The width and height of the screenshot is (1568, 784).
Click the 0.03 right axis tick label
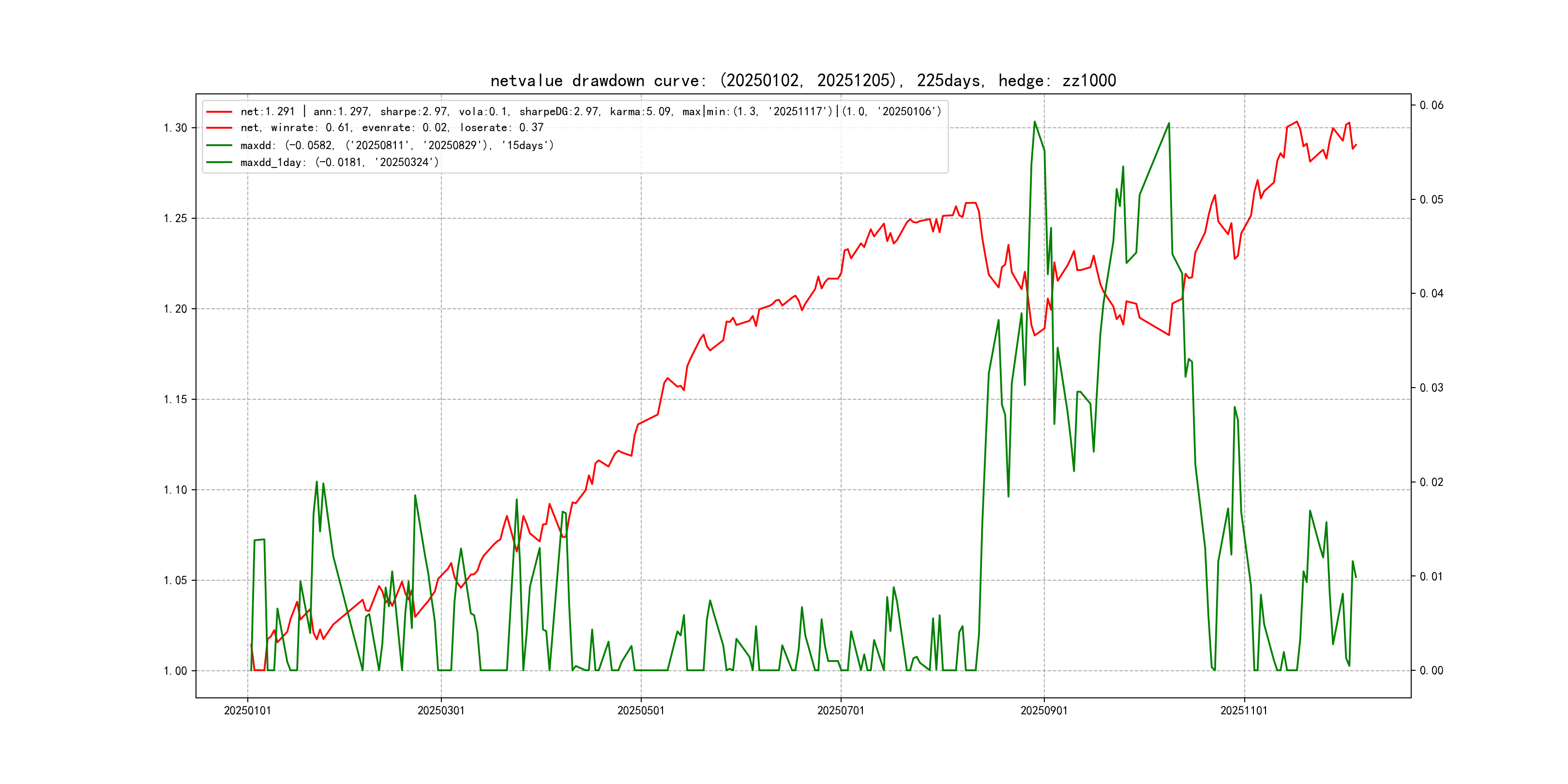point(1431,388)
